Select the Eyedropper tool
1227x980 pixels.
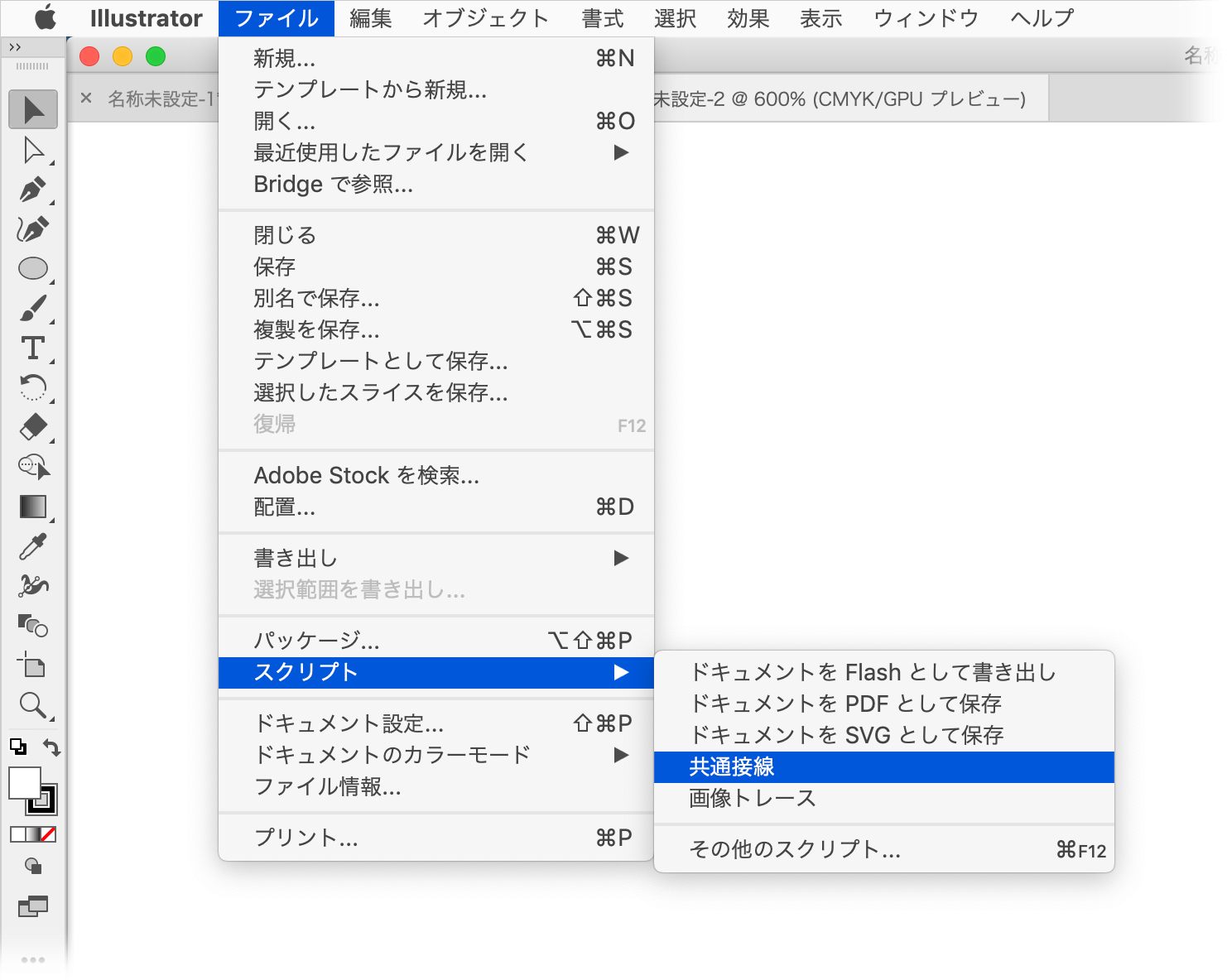pyautogui.click(x=33, y=546)
